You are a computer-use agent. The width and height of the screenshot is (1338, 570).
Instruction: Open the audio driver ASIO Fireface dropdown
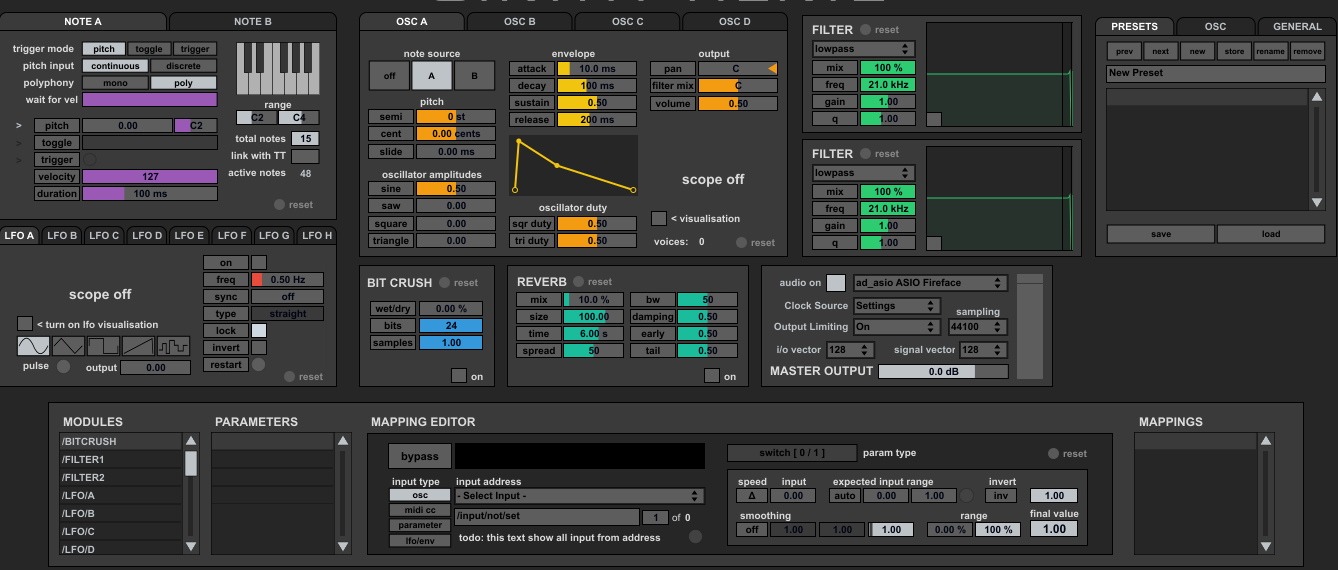pyautogui.click(x=929, y=283)
